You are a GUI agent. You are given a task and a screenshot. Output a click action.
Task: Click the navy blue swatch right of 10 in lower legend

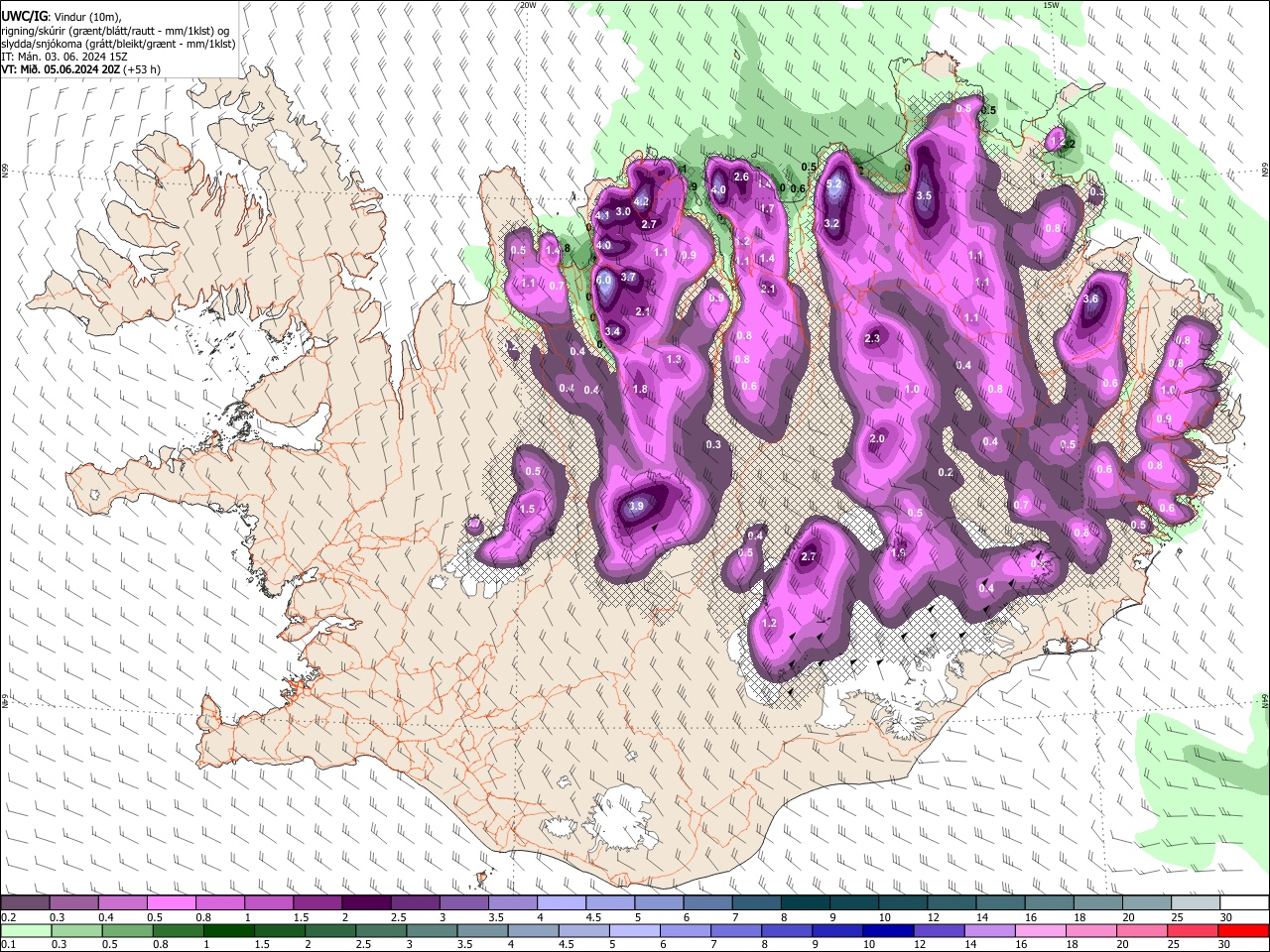pos(886,929)
